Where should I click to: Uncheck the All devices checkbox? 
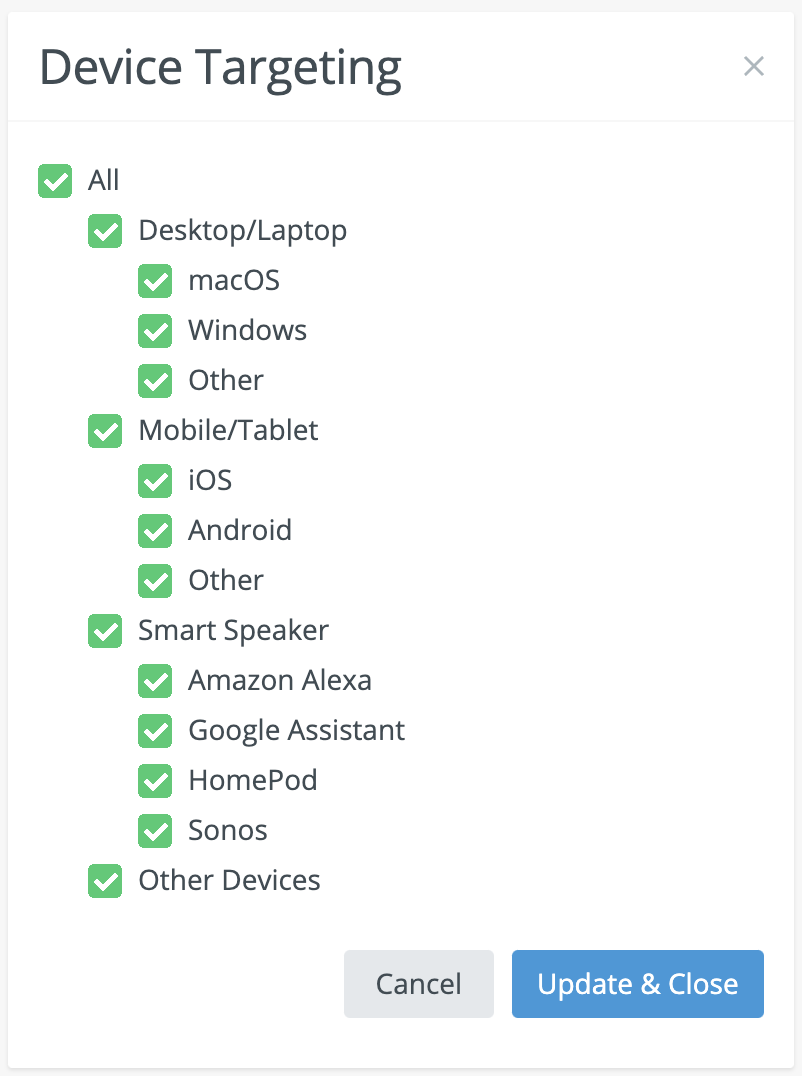tap(55, 181)
